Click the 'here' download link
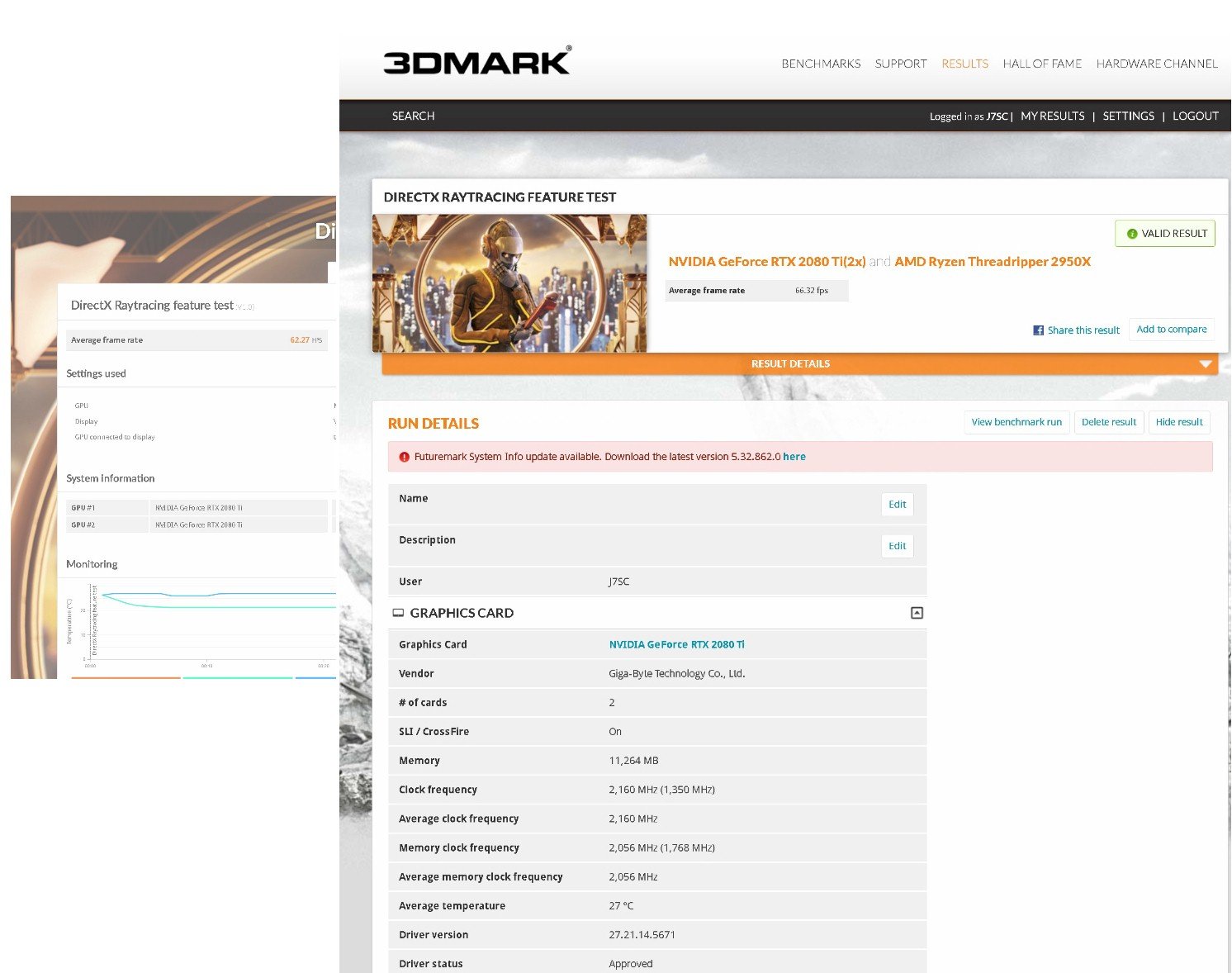This screenshot has height=973, width=1232. (x=794, y=457)
